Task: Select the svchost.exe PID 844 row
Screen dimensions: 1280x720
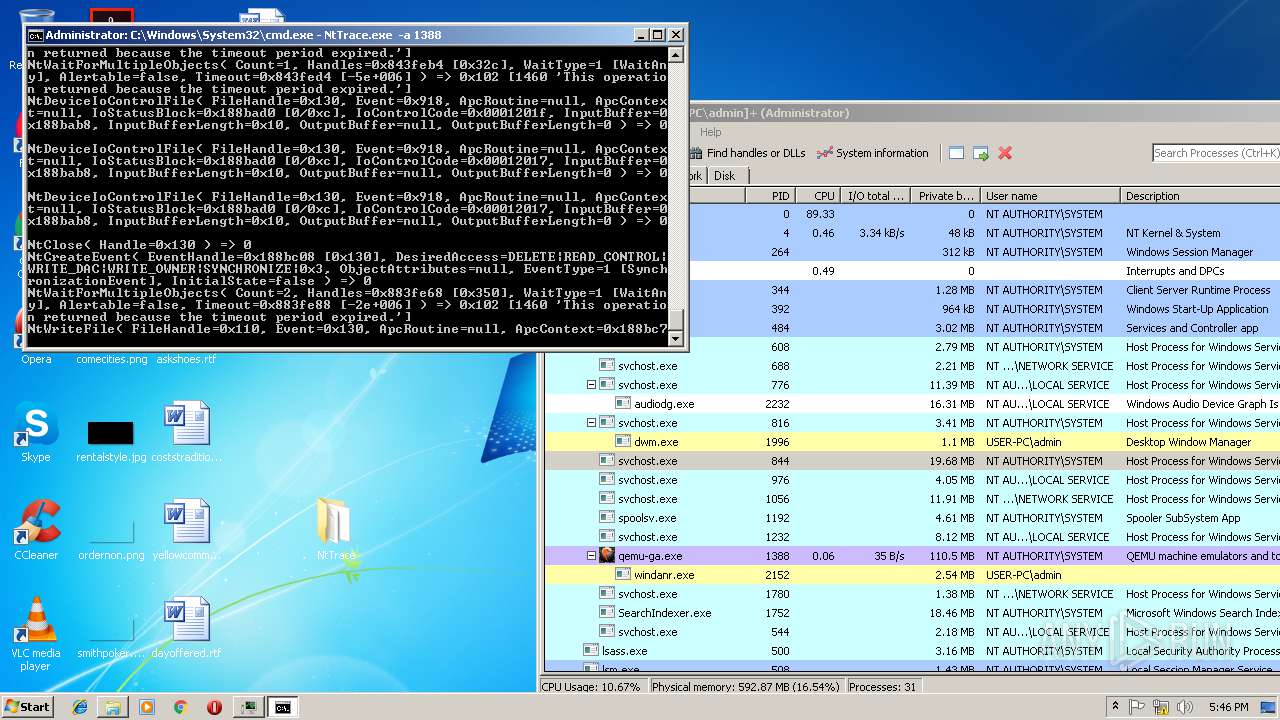Action: pyautogui.click(x=912, y=461)
